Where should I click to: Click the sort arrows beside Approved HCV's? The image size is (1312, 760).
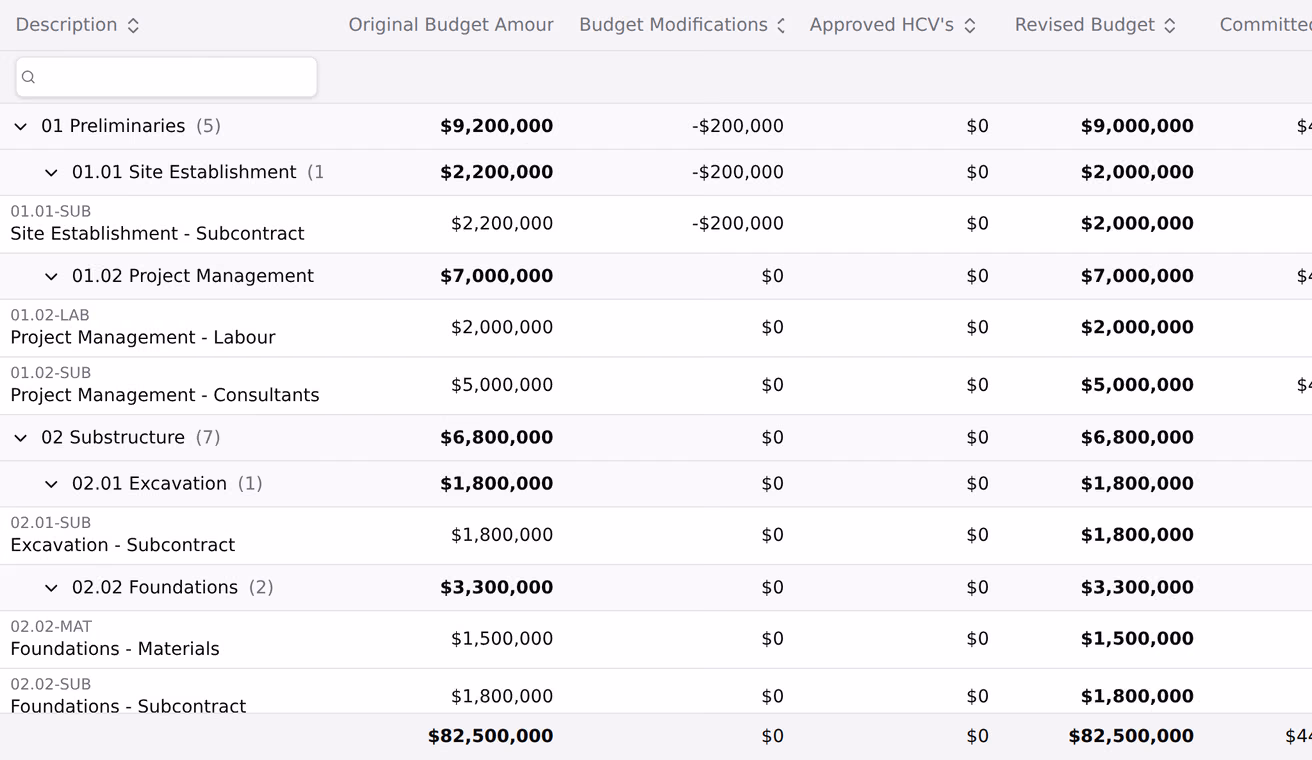coord(970,26)
